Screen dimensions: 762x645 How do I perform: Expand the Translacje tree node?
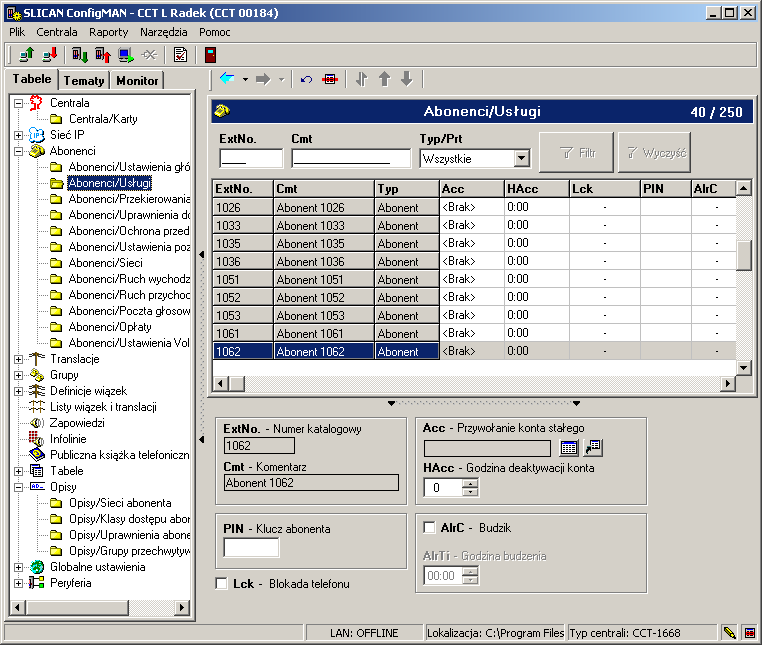click(x=18, y=359)
